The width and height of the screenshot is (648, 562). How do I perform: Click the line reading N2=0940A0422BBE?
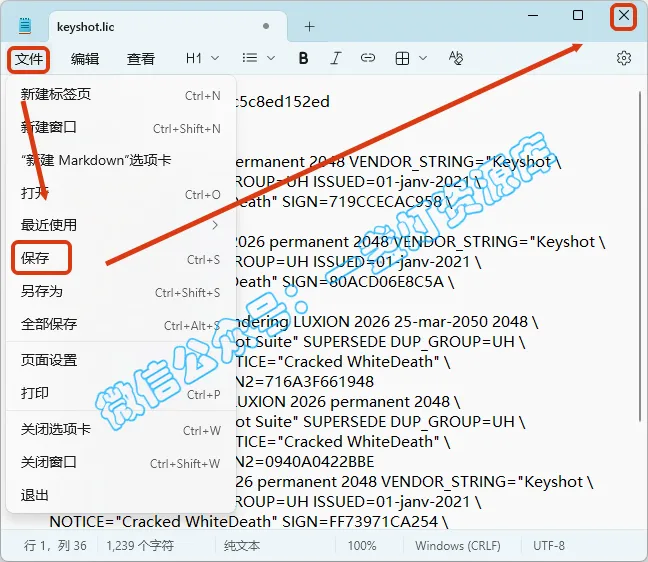[305, 462]
